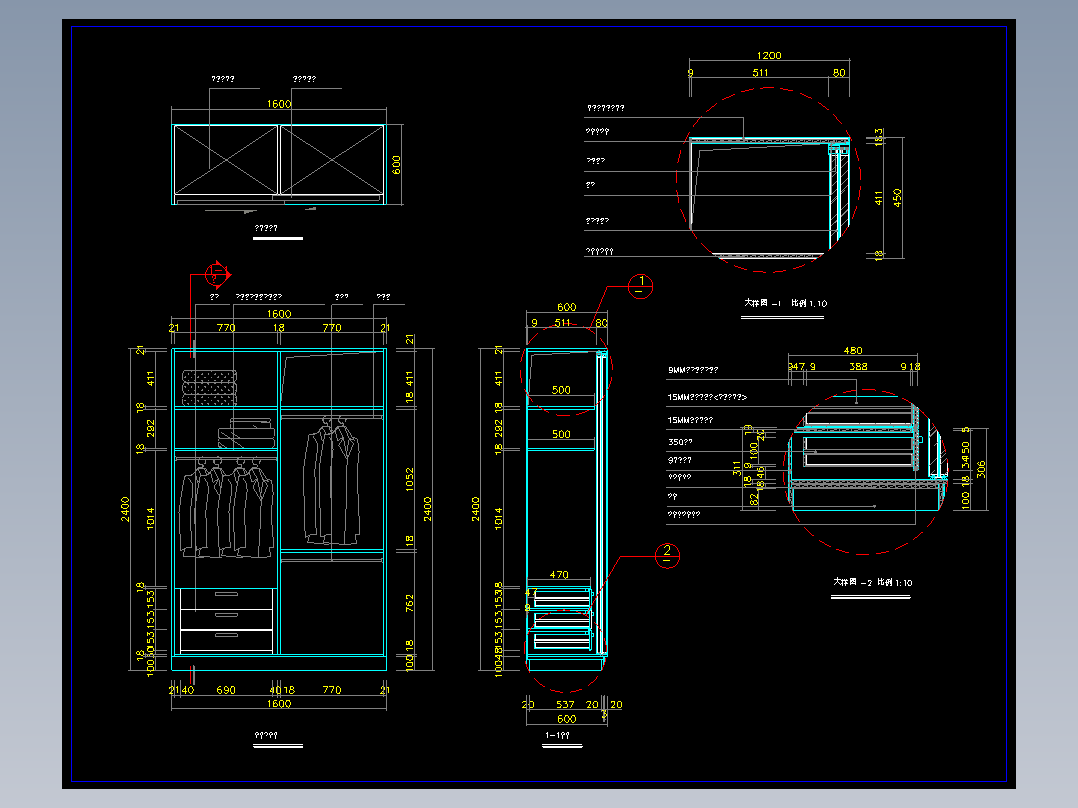Select the 1200 dimension above detail 1
This screenshot has width=1078, height=808.
[769, 56]
